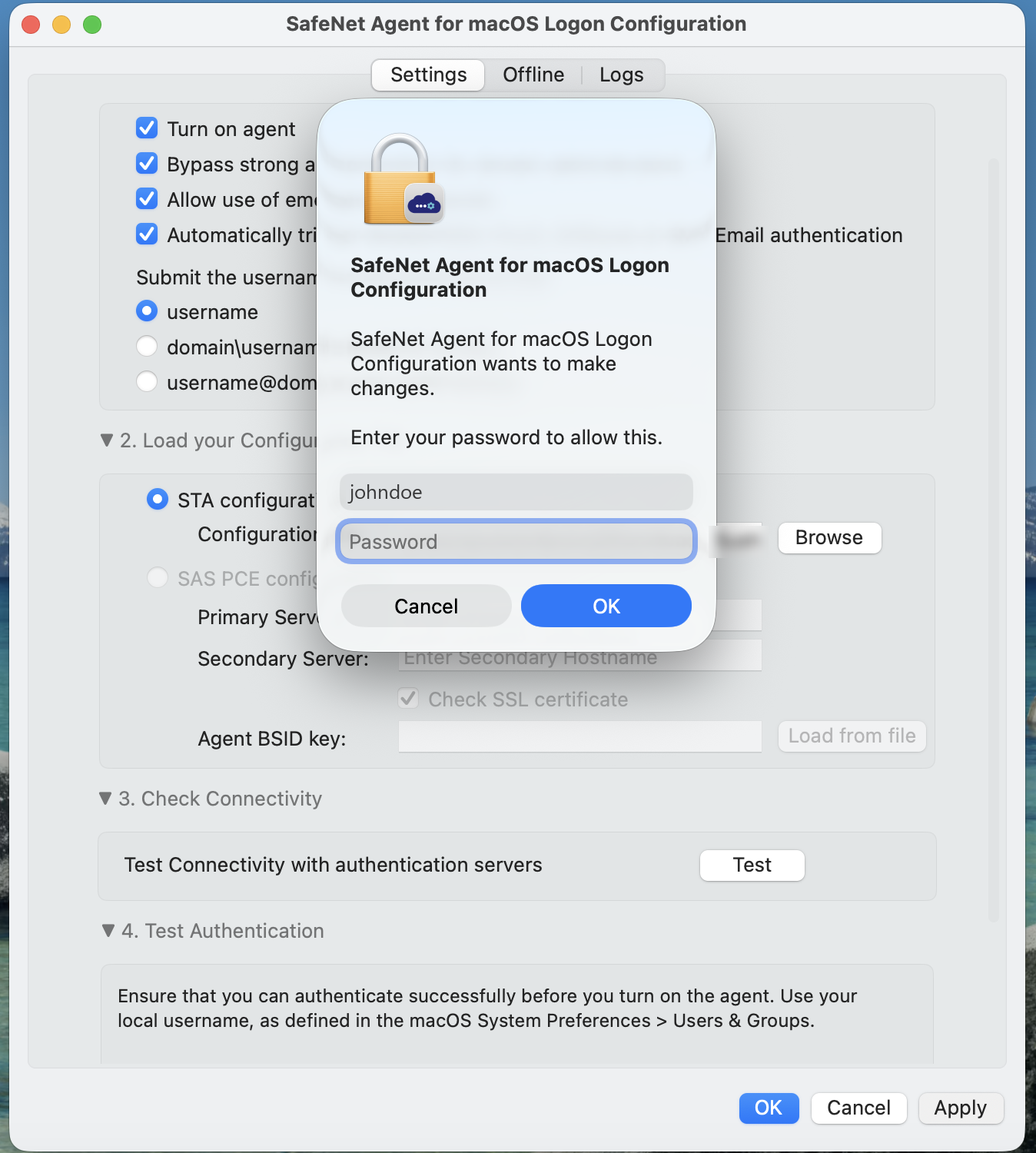
Task: Select the SAS PCE configuration radio button
Action: pos(158,578)
